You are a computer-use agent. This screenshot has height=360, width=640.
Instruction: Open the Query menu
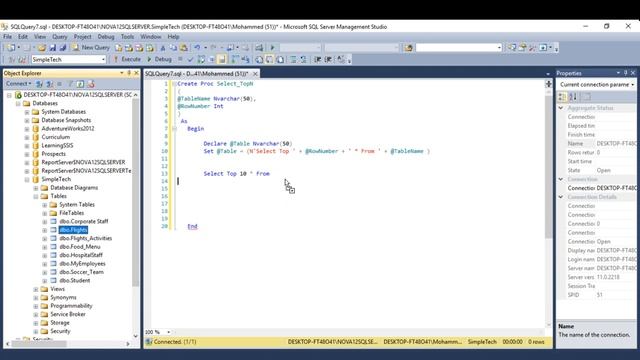[60, 37]
